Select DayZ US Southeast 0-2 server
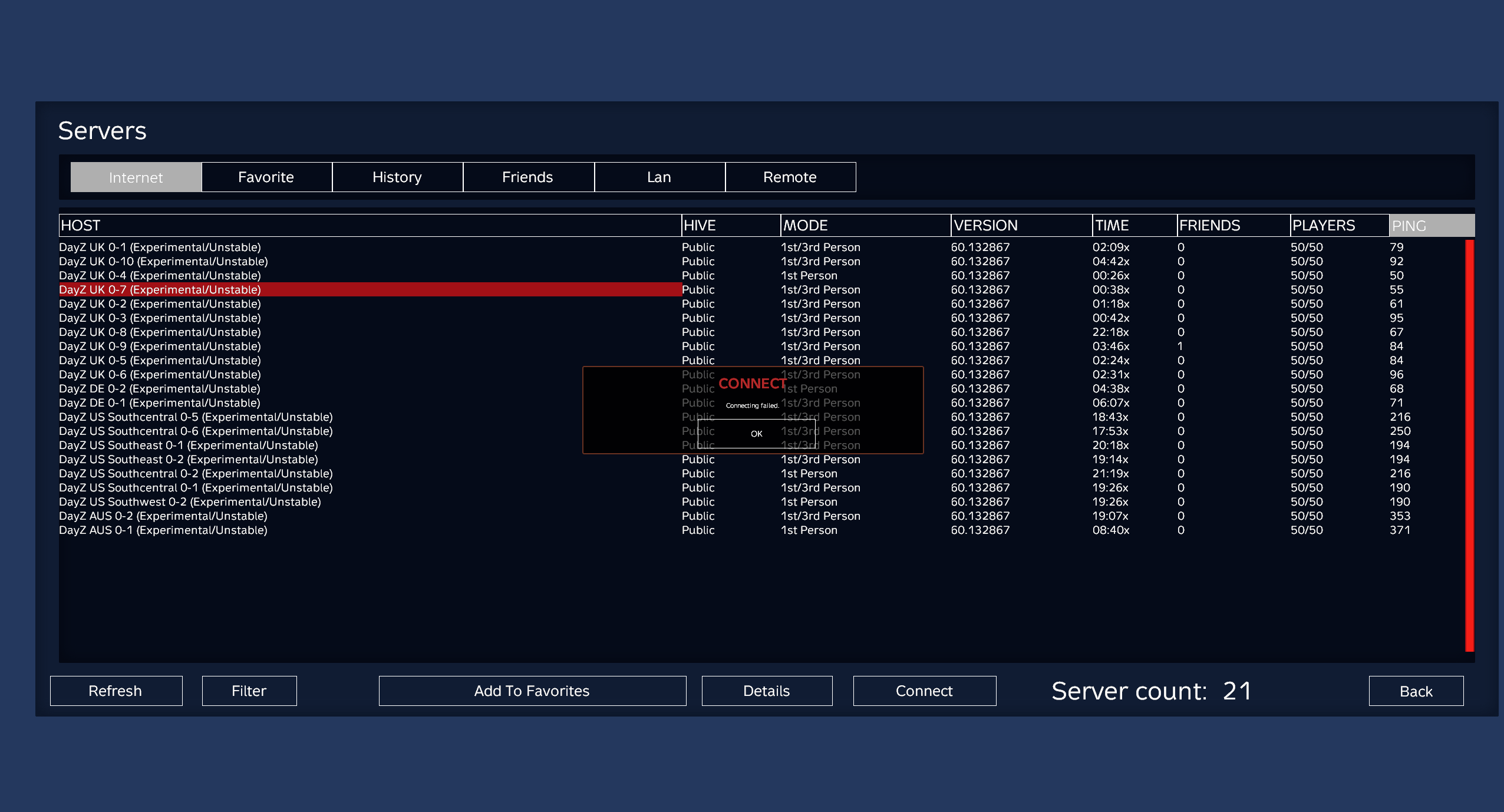Viewport: 1504px width, 812px height. tap(760, 460)
